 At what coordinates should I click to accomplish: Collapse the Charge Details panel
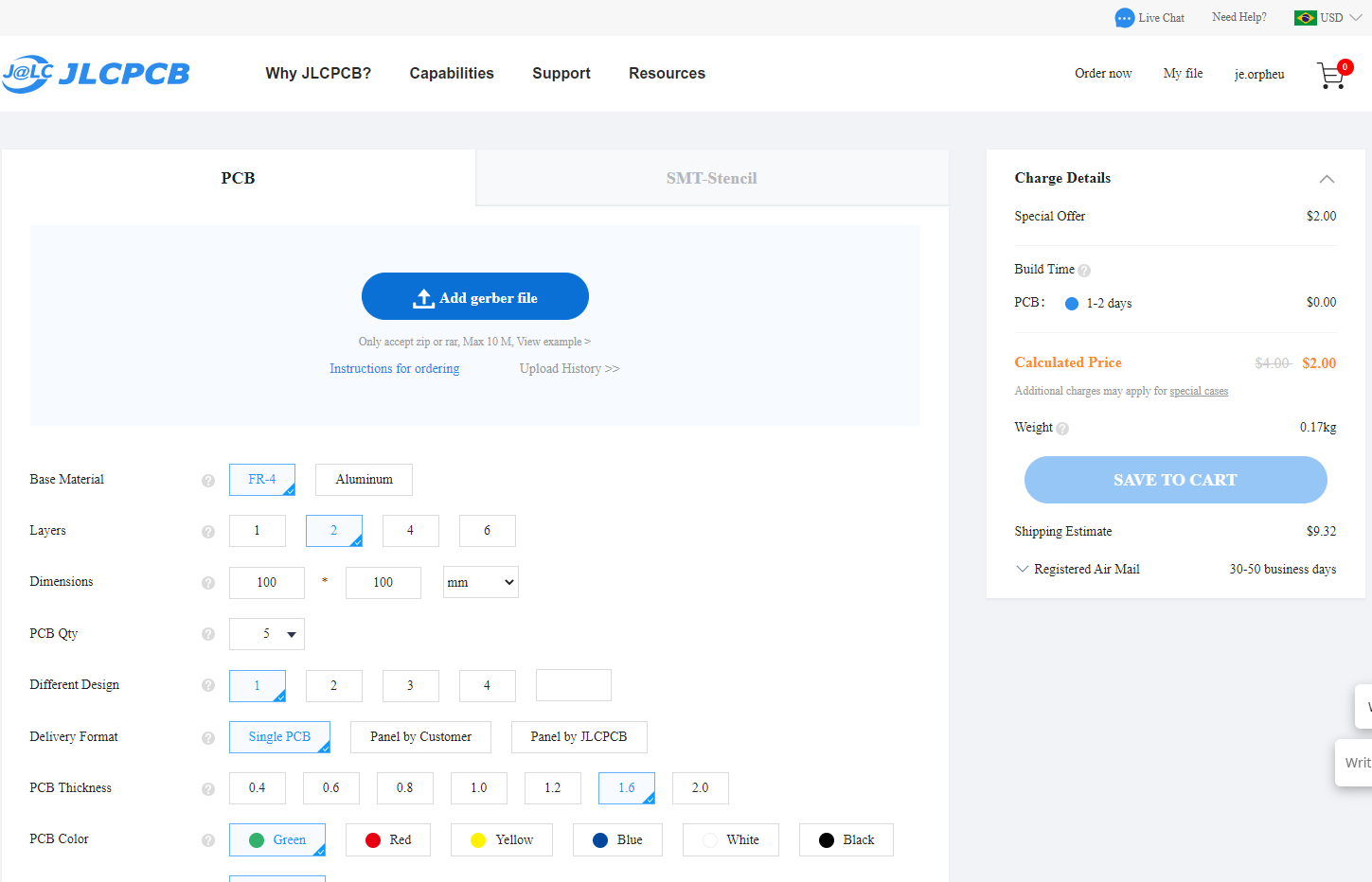click(1327, 179)
